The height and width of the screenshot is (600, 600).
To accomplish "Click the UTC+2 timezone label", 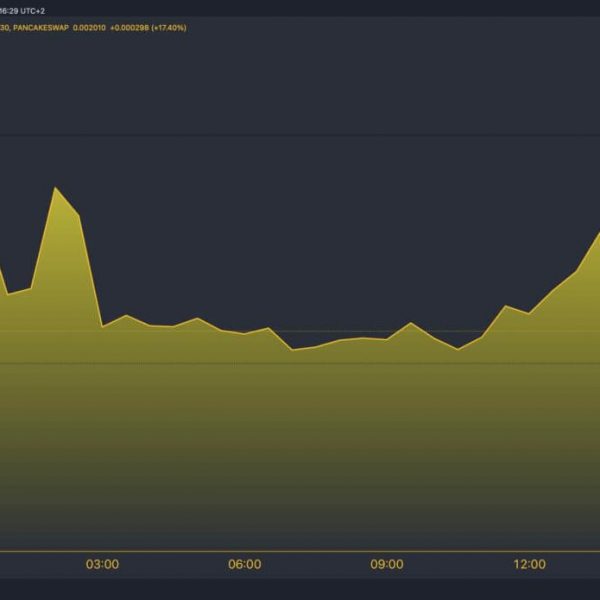I will [33, 11].
